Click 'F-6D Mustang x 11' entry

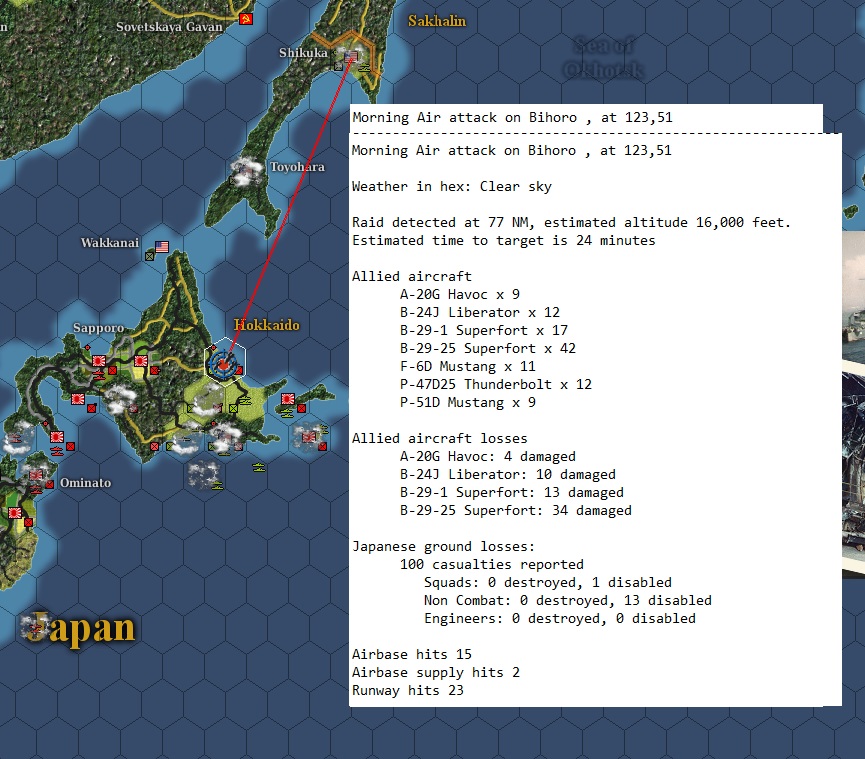pyautogui.click(x=468, y=367)
